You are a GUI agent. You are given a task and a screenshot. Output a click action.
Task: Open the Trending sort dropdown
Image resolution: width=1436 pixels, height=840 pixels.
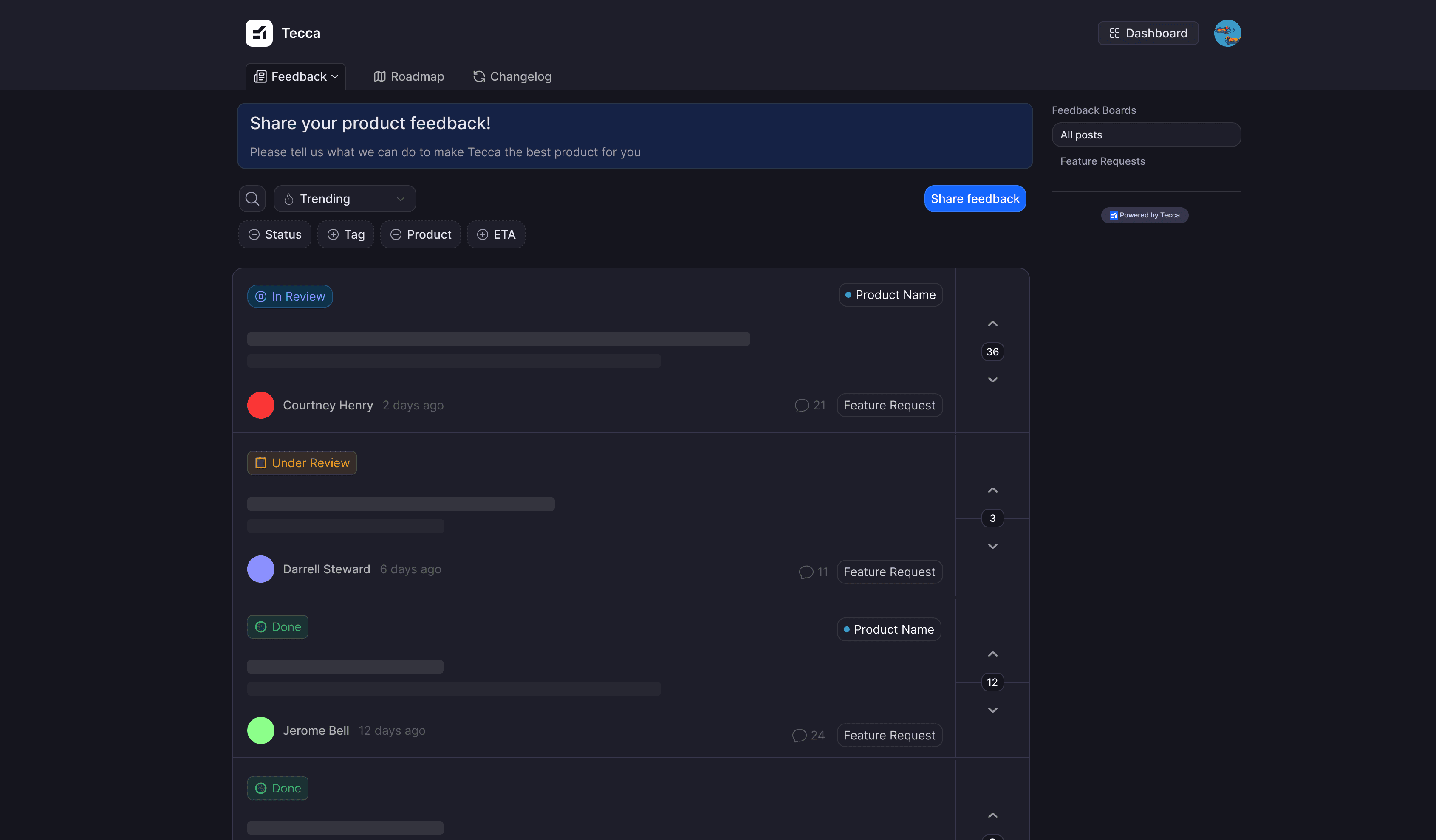pos(344,199)
